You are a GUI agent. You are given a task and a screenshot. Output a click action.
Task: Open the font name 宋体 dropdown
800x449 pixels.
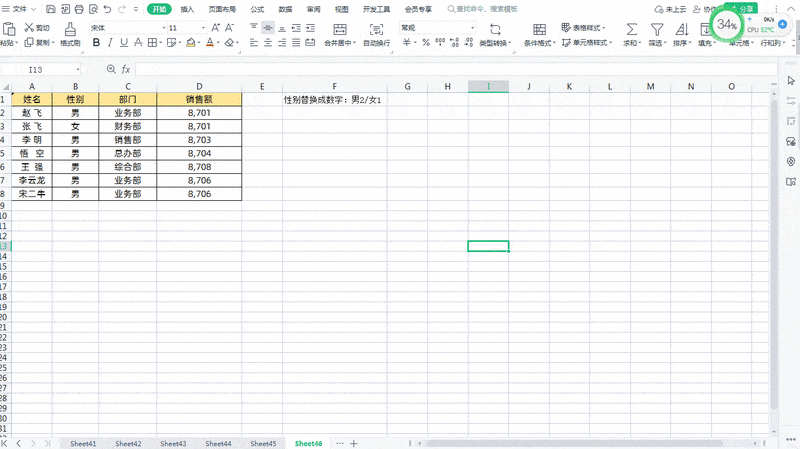[x=164, y=28]
